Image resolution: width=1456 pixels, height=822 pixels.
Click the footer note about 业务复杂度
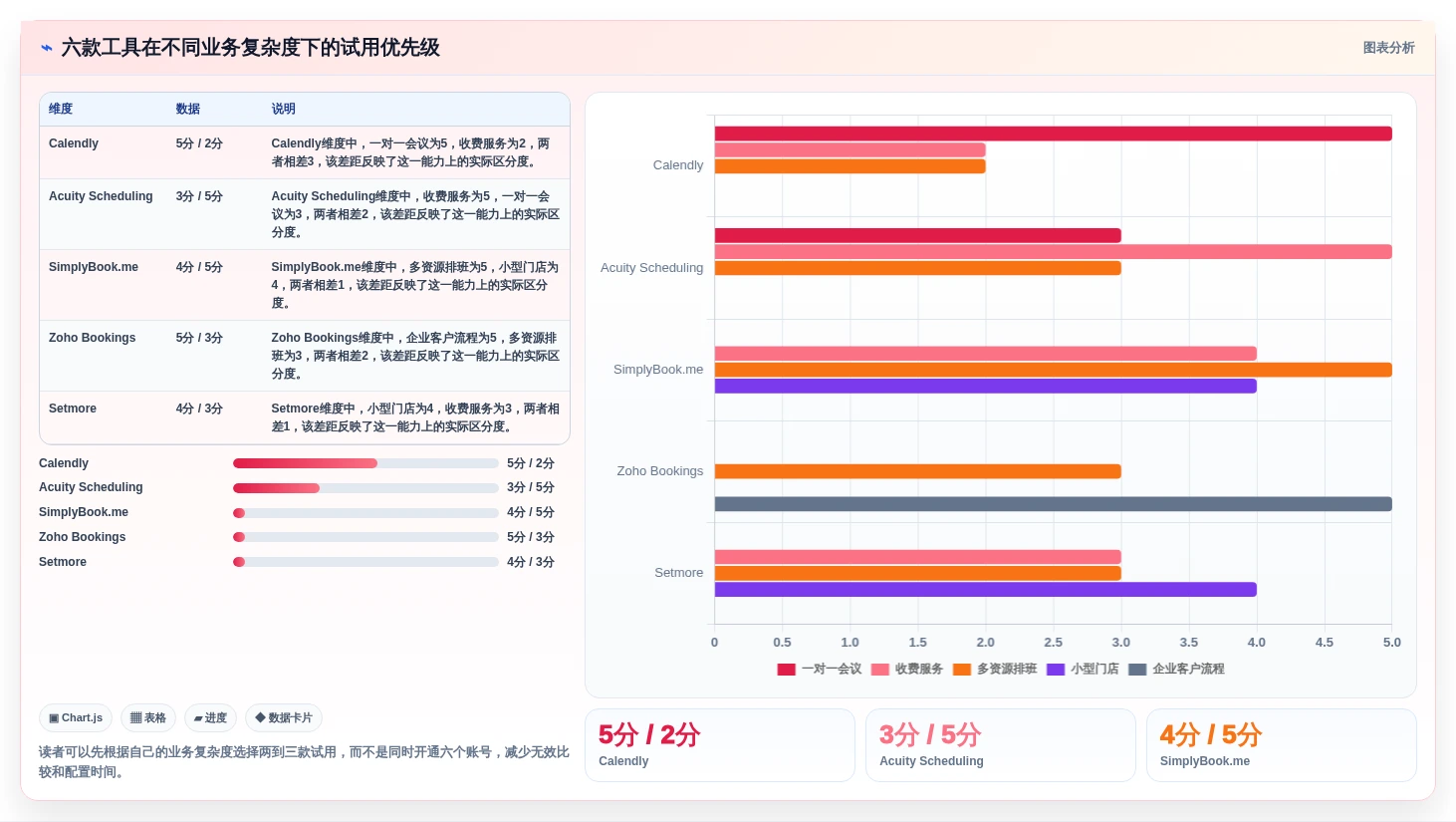(x=304, y=762)
